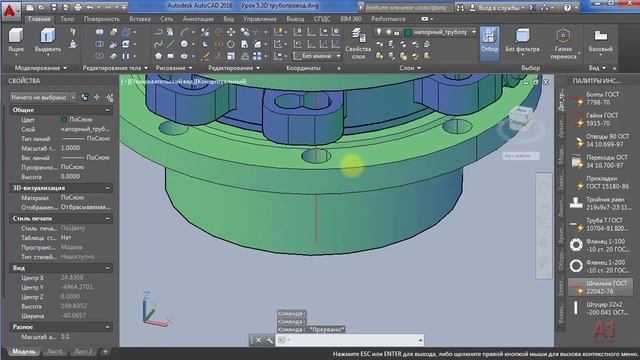Open the Вставка ribbon tab

[x=140, y=19]
